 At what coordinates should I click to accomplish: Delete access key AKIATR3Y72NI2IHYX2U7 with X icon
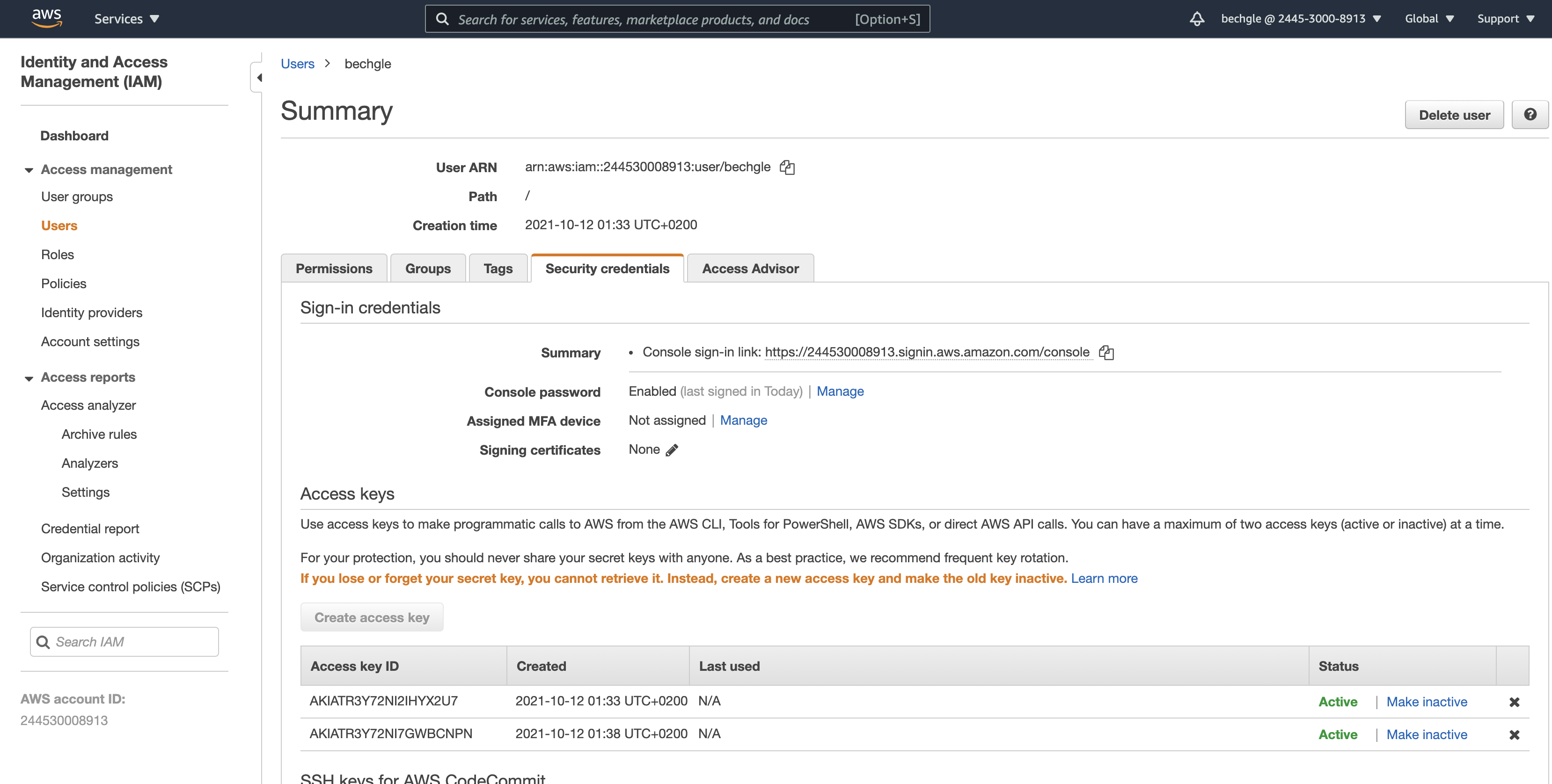(x=1514, y=702)
